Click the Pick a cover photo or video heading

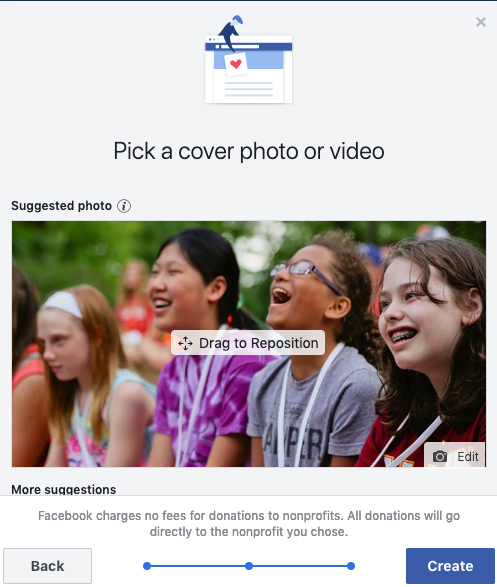249,151
